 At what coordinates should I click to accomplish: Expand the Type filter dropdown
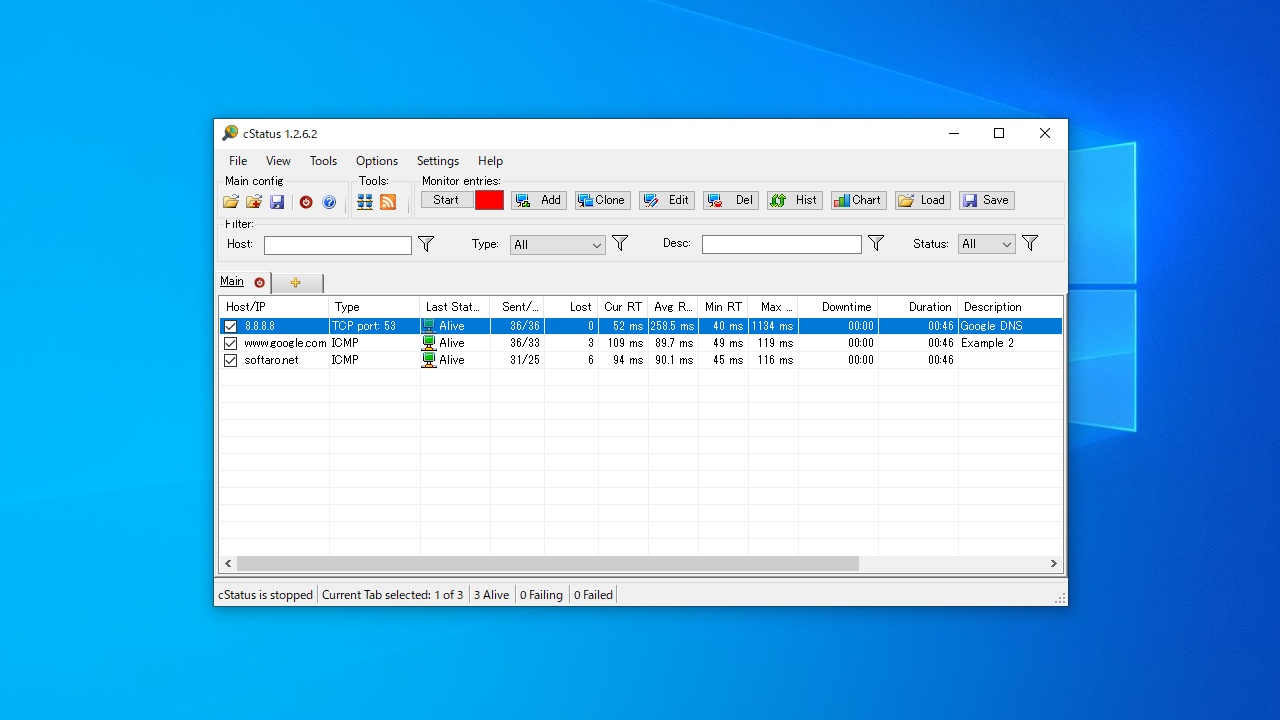596,245
